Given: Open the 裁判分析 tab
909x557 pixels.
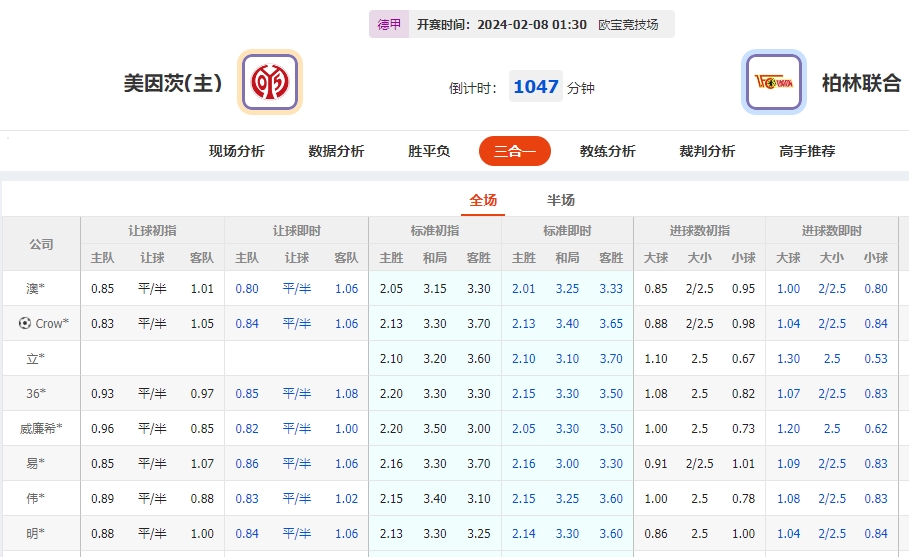Looking at the screenshot, I should tap(707, 151).
